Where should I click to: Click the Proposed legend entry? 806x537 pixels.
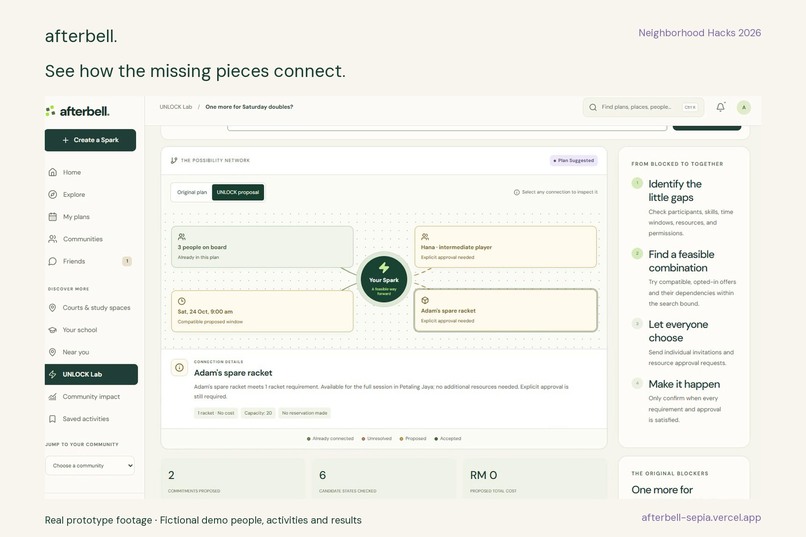[413, 438]
